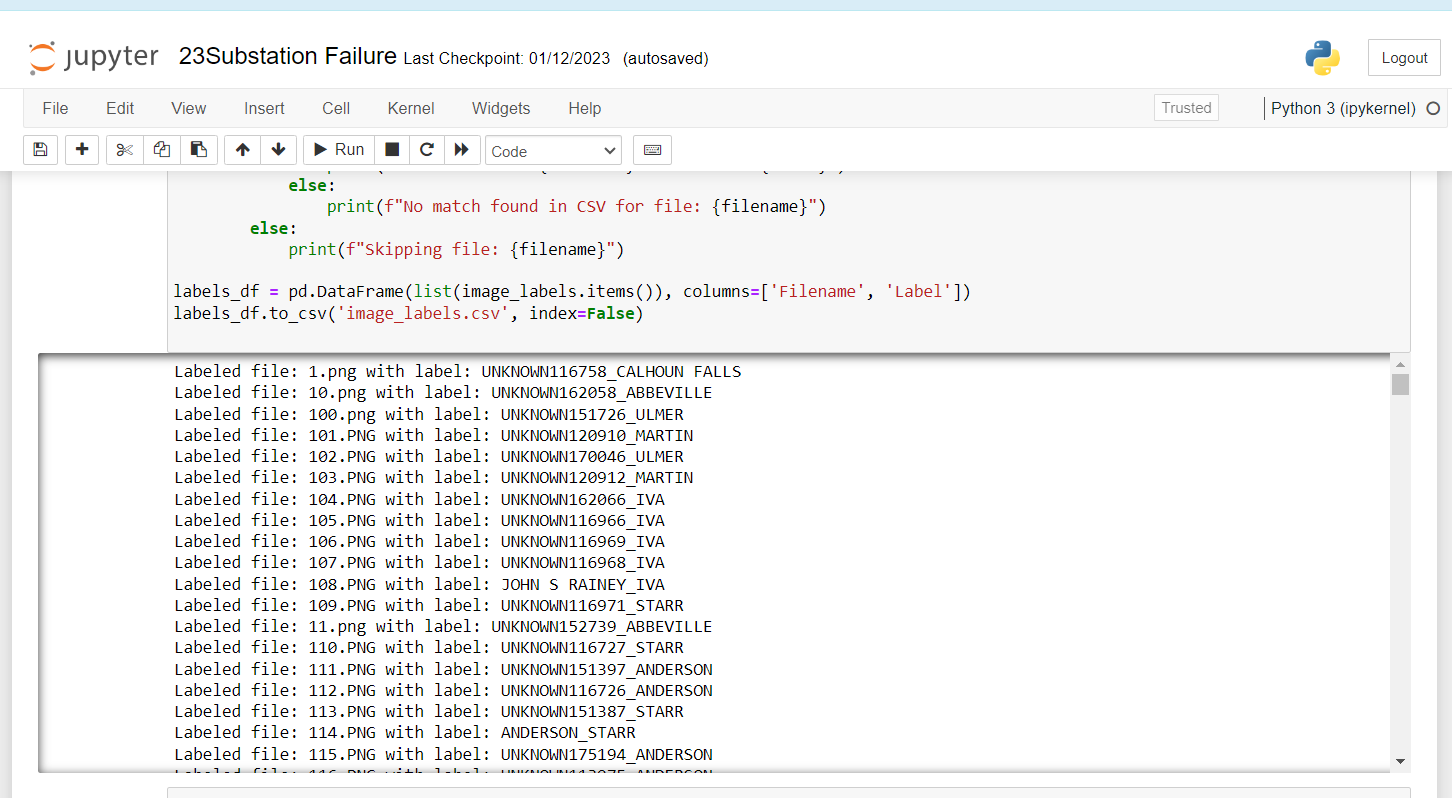Move the selected cell up
The width and height of the screenshot is (1452, 798).
pos(241,149)
